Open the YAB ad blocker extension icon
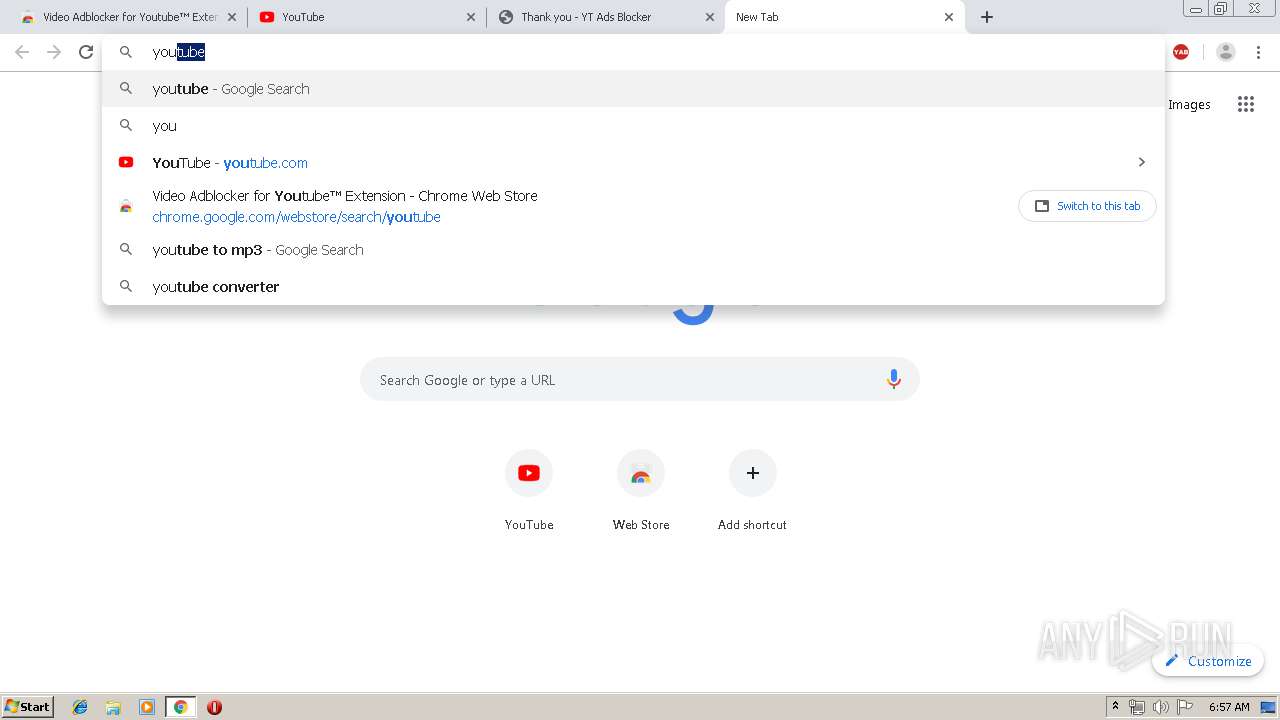 (1181, 52)
